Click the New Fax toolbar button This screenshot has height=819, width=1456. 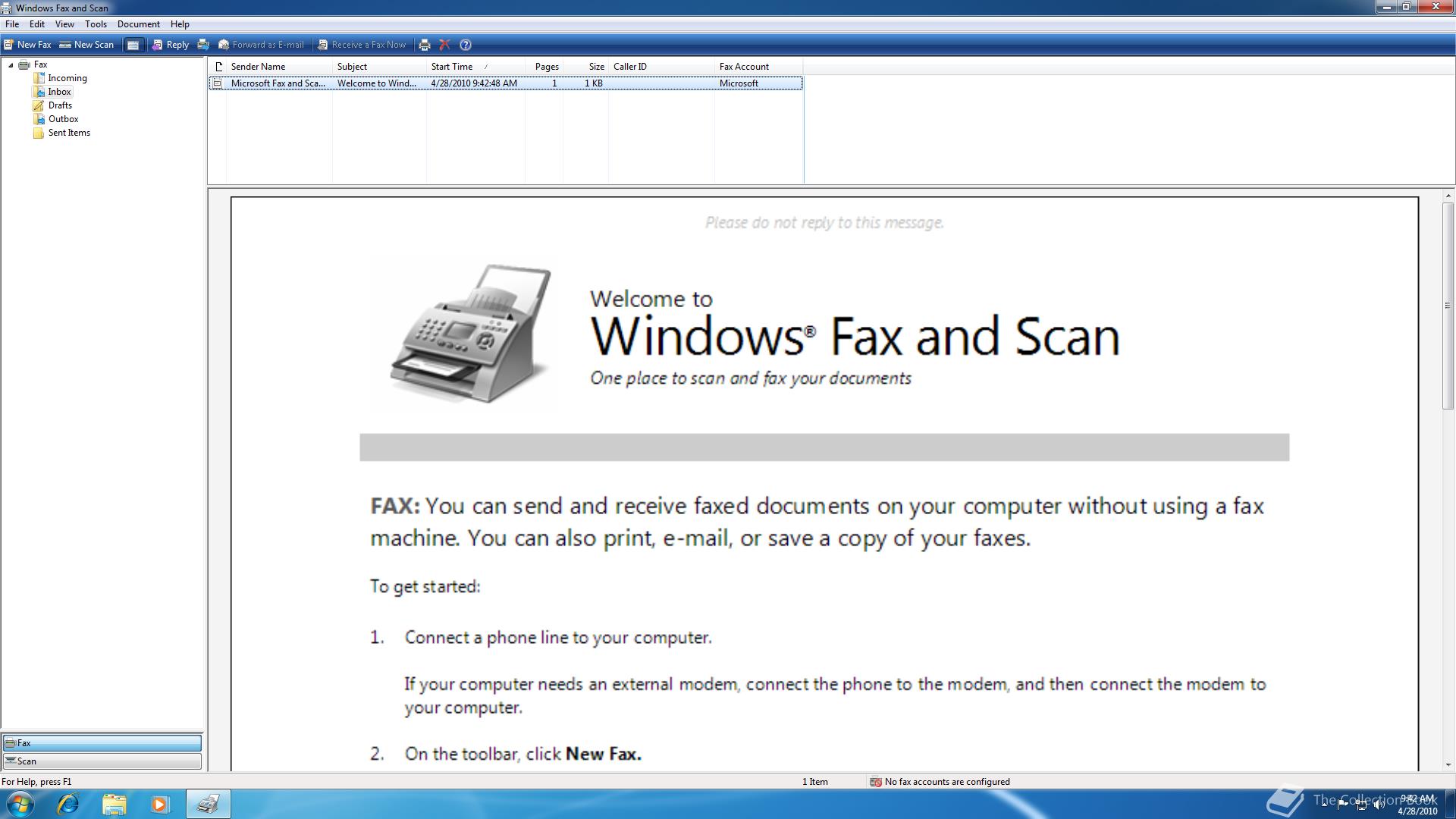pyautogui.click(x=27, y=45)
